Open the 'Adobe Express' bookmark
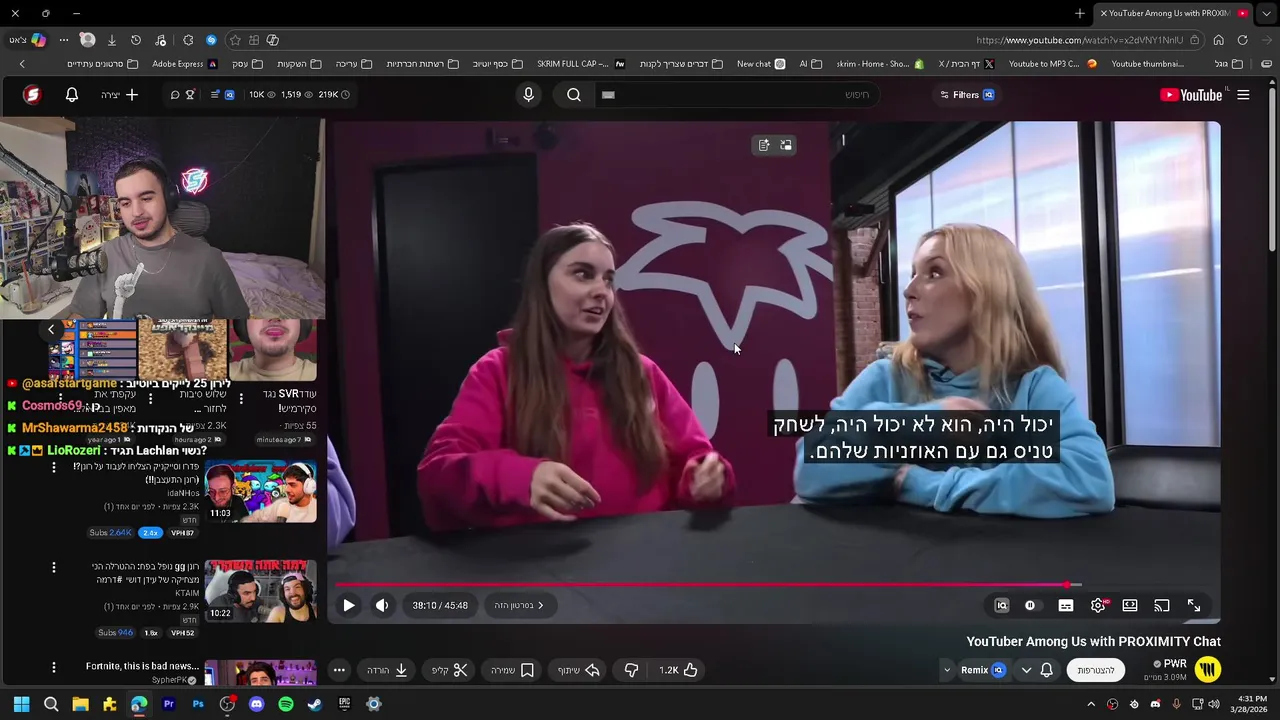The width and height of the screenshot is (1280, 720). (x=184, y=64)
